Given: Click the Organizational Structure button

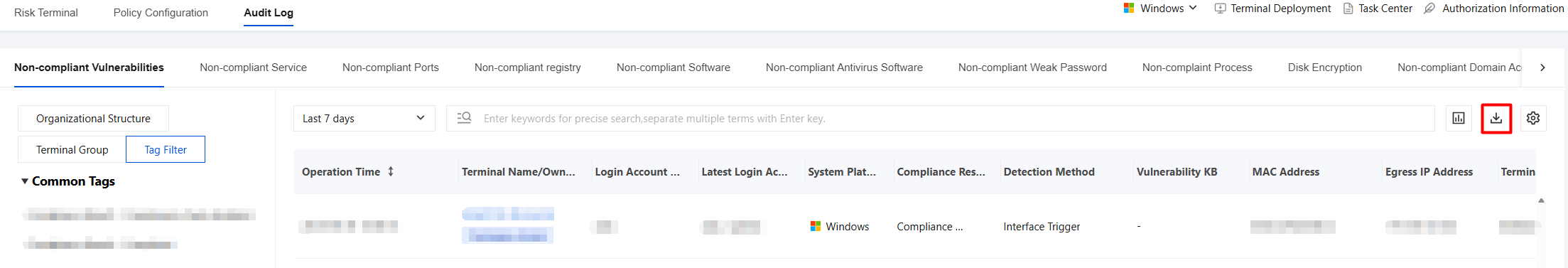Looking at the screenshot, I should (x=93, y=119).
